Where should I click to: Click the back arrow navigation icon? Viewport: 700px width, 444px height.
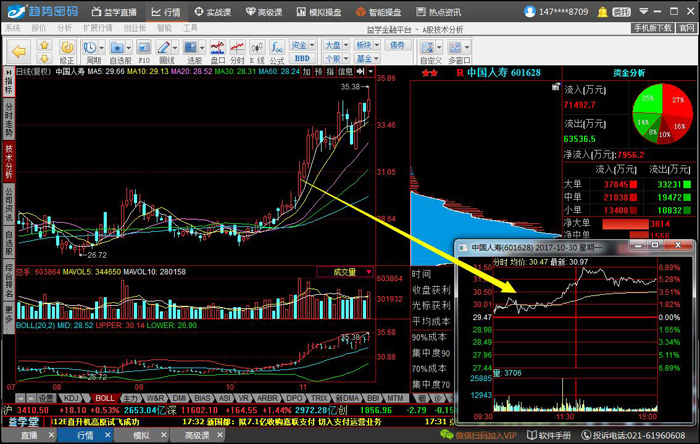(x=17, y=51)
